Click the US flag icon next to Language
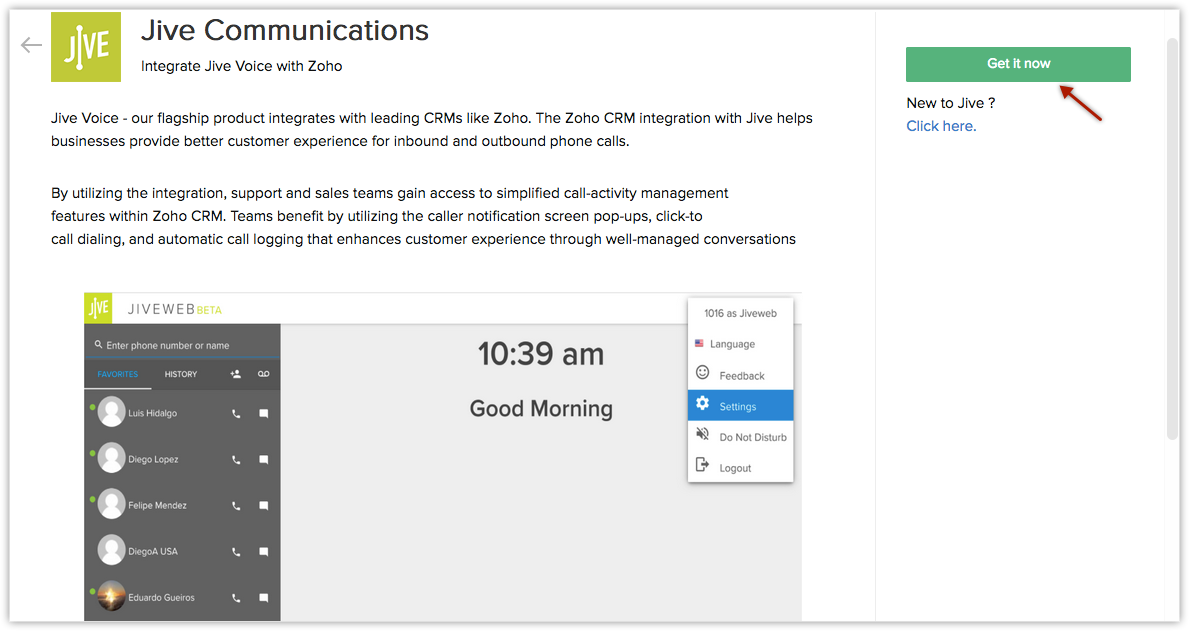Screen dimensions: 1189x631 click(699, 344)
